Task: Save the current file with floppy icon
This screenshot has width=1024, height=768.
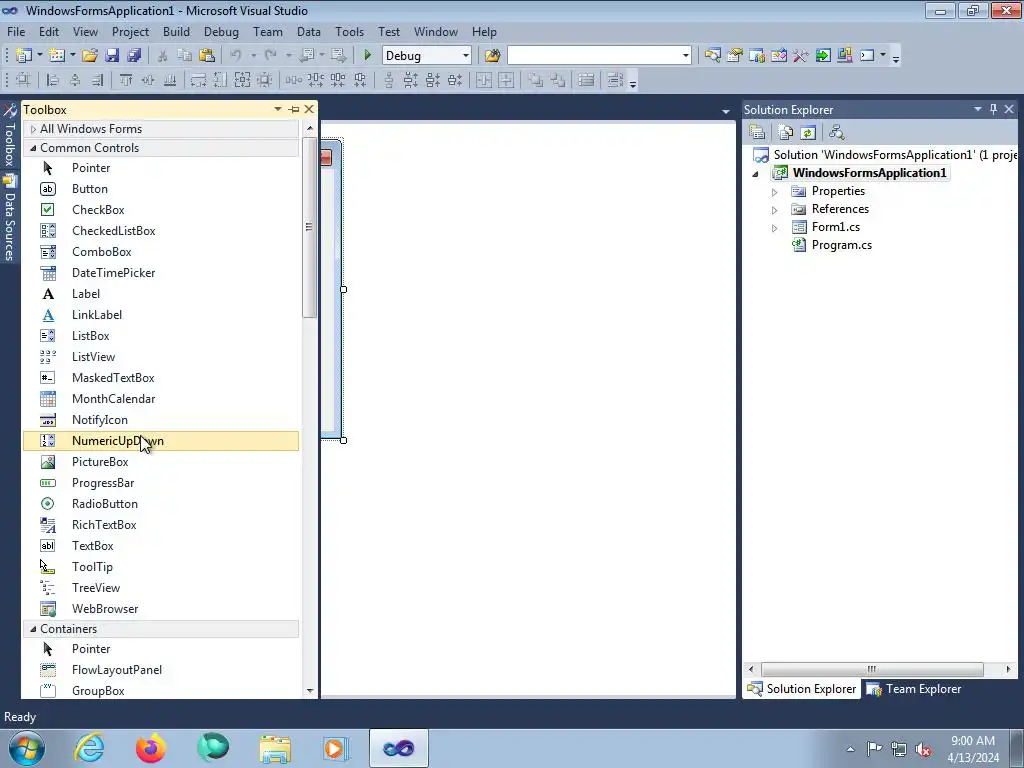Action: [x=112, y=56]
